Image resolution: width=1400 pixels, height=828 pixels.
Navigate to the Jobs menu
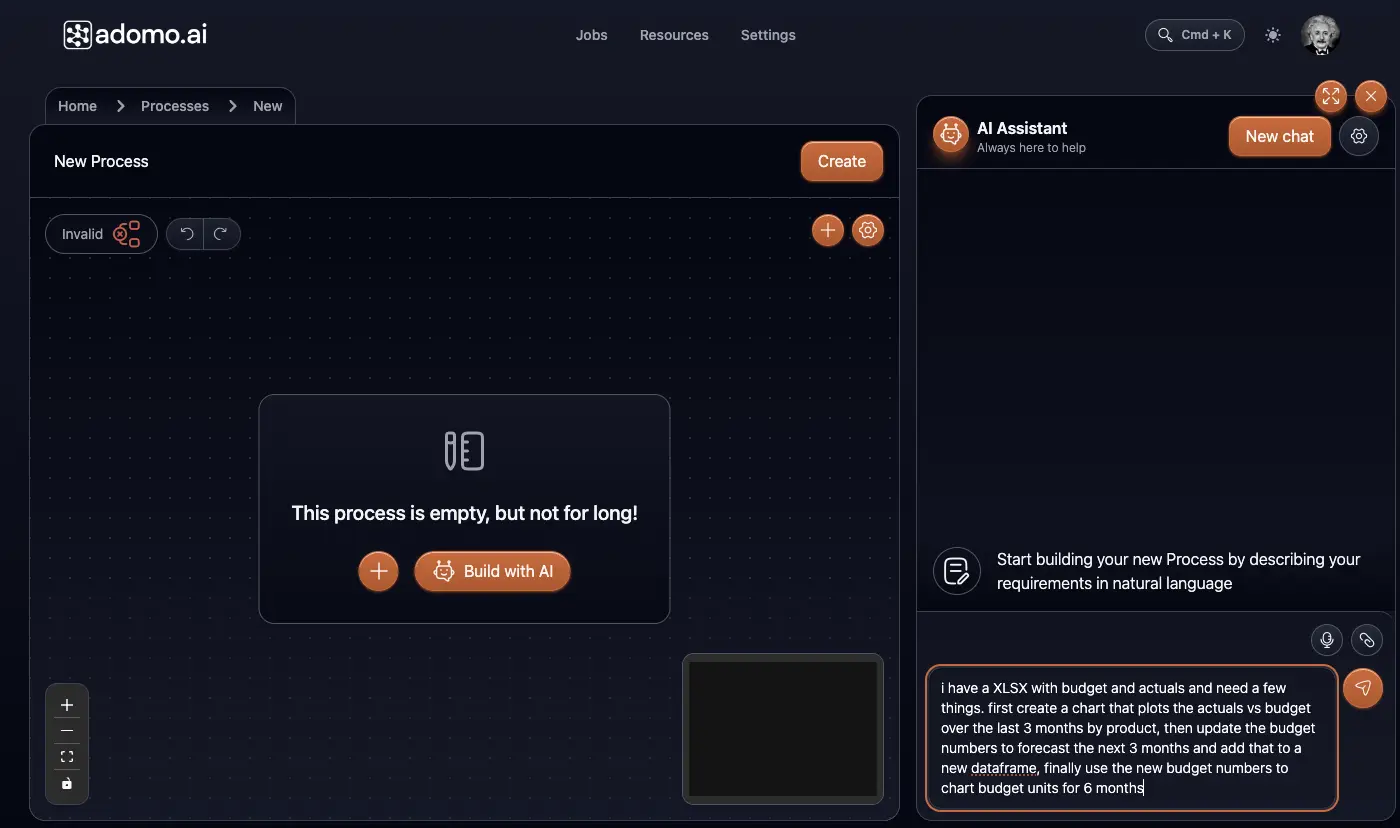coord(591,35)
